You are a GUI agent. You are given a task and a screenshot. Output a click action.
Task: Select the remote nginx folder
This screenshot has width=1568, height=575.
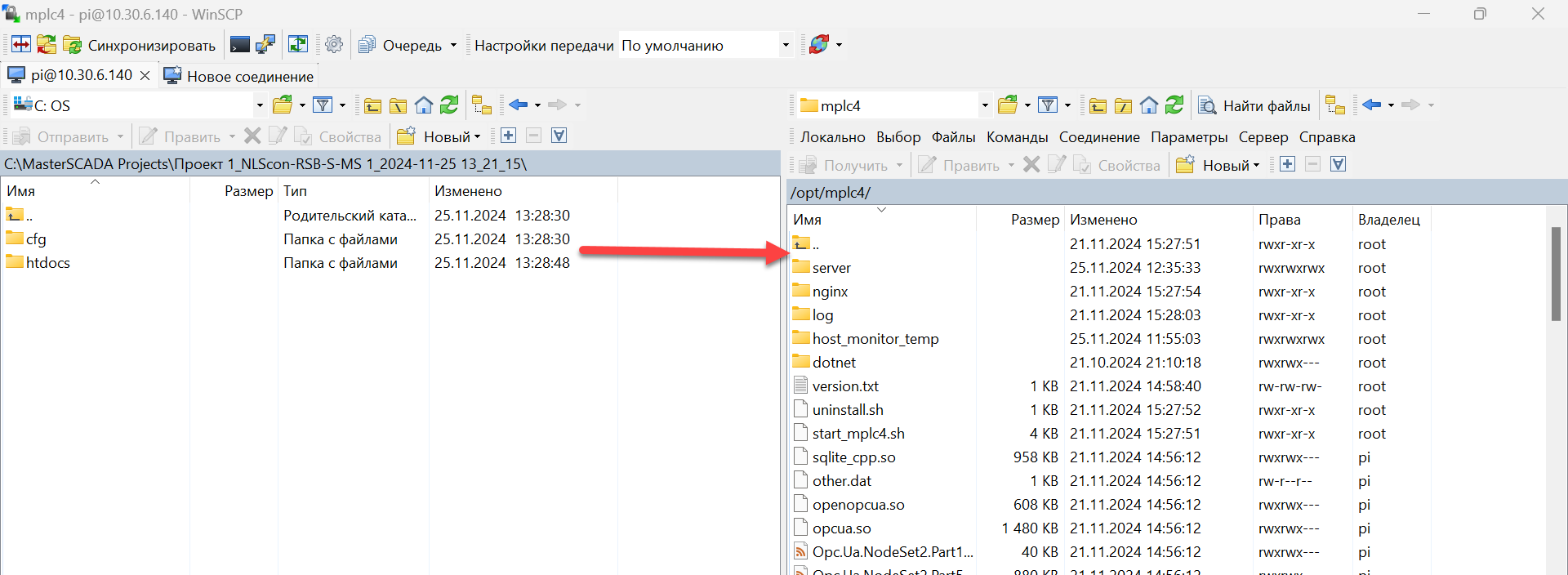pos(820,292)
